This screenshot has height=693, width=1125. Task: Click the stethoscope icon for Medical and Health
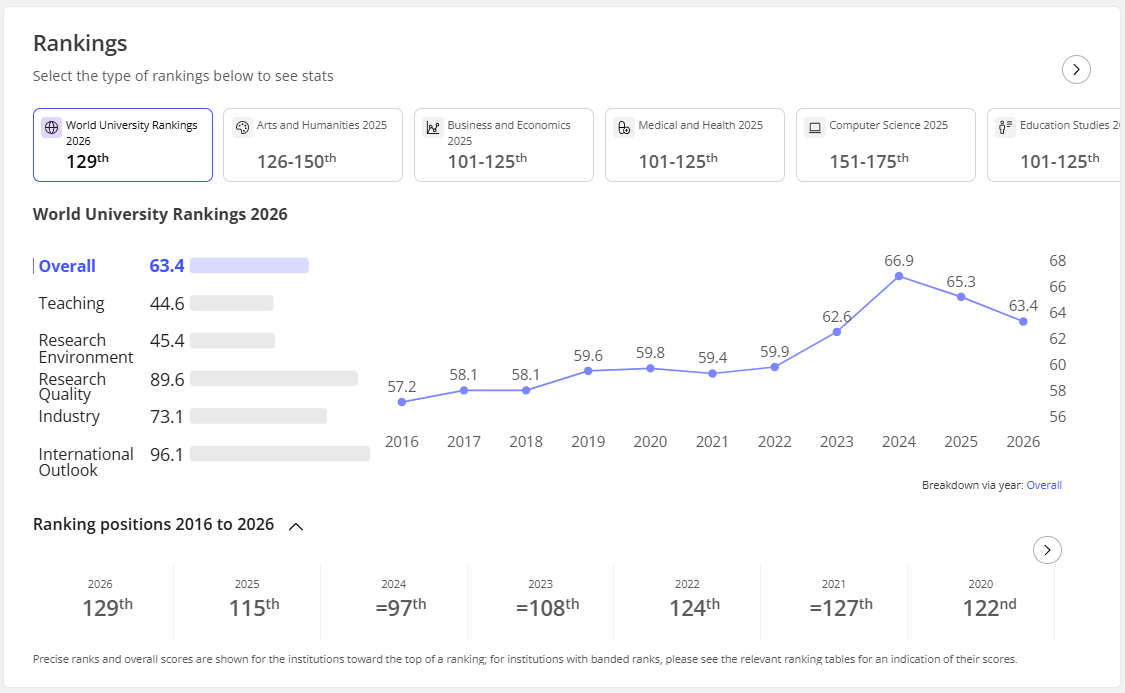pyautogui.click(x=624, y=128)
